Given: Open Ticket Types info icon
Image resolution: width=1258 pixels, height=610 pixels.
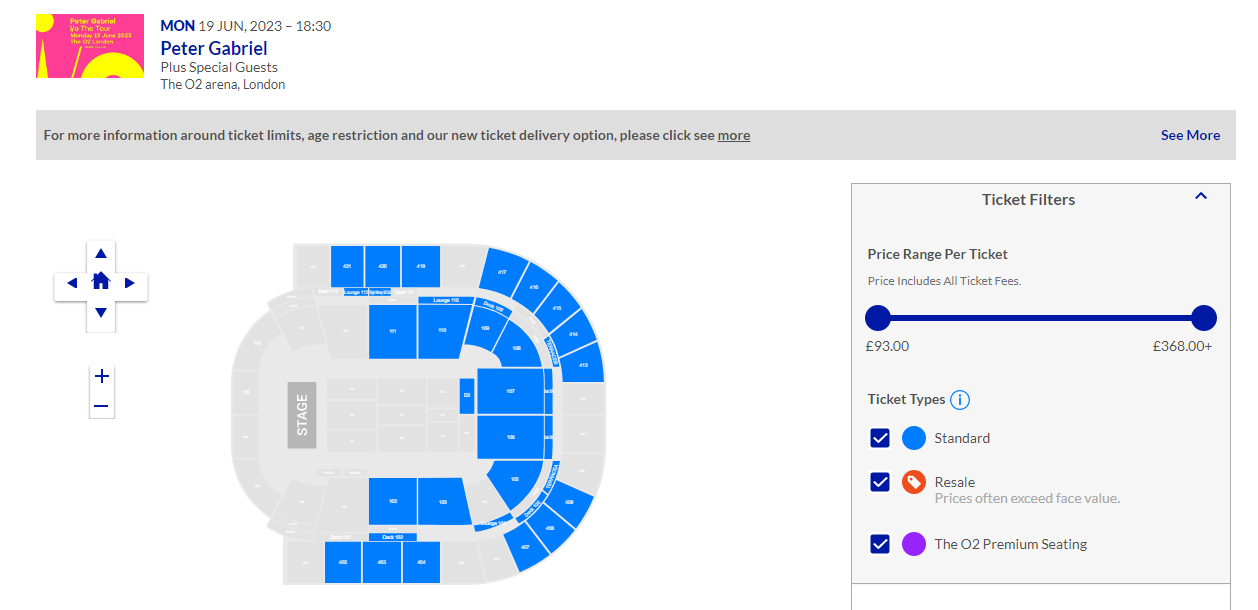Looking at the screenshot, I should point(960,400).
